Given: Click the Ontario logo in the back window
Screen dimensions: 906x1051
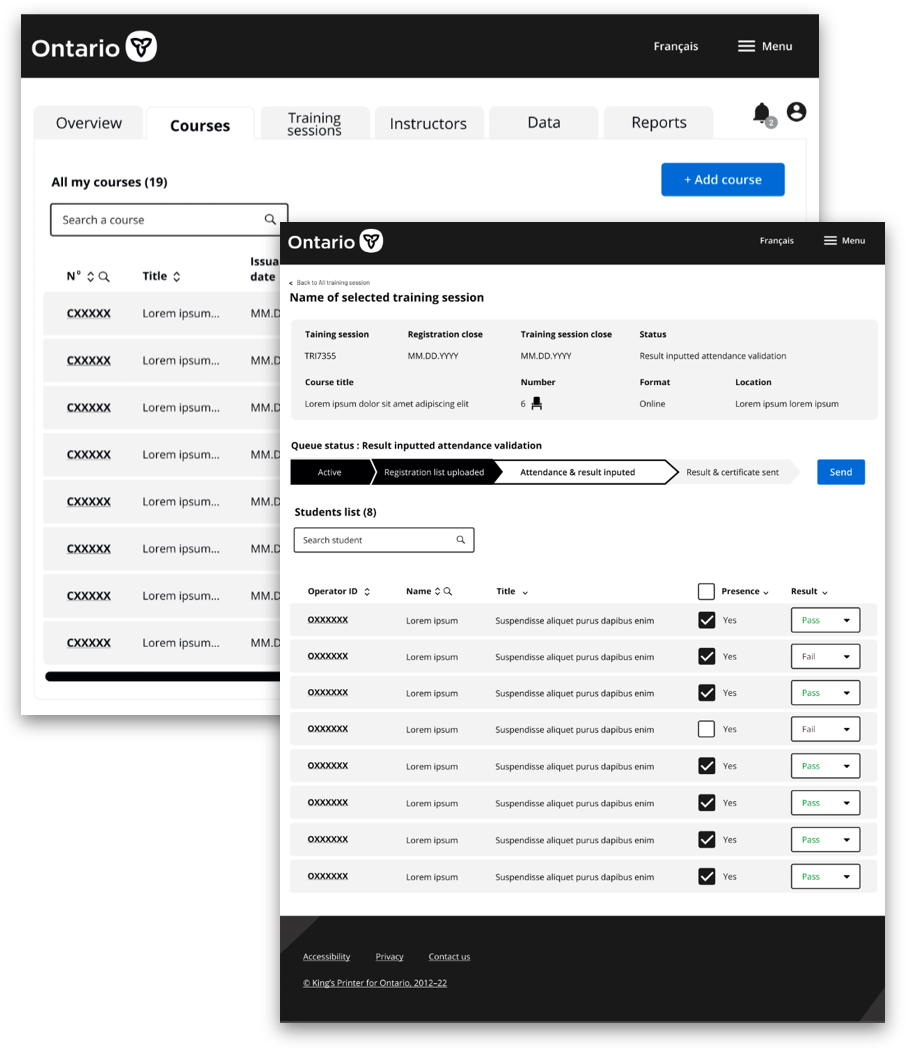Looking at the screenshot, I should tap(94, 47).
